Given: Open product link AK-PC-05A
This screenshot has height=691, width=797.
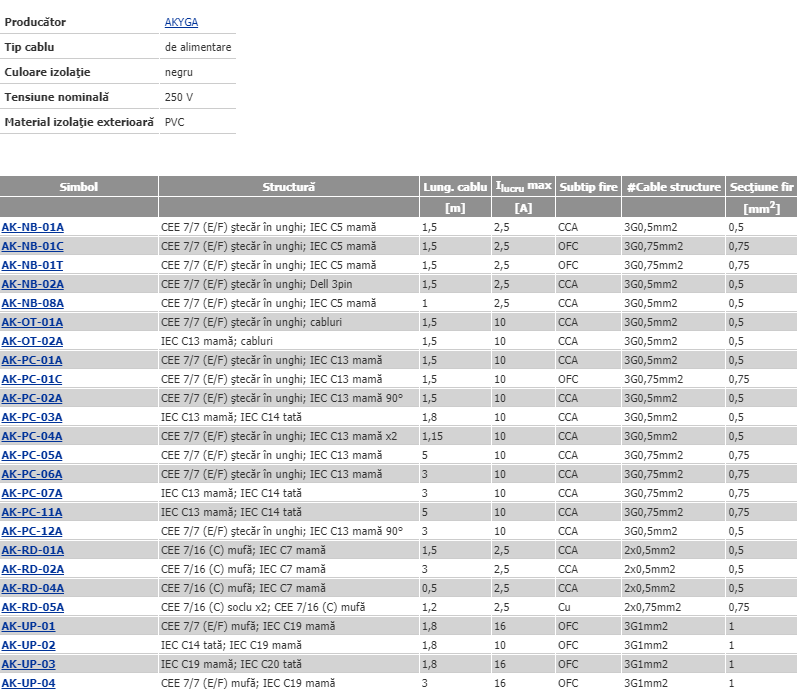Looking at the screenshot, I should click(32, 455).
